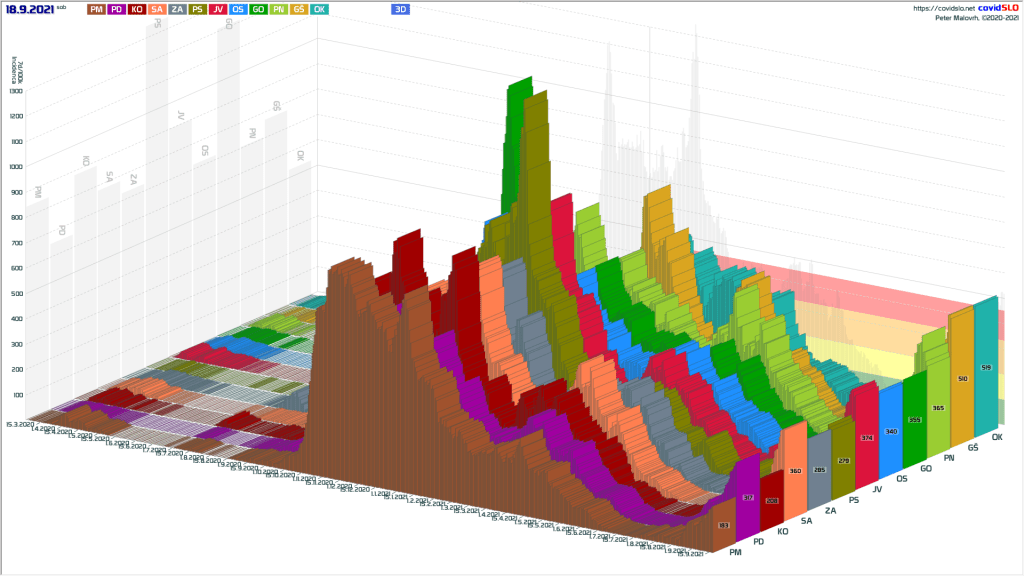
Task: Switch the view with the 3D button
Action: coord(400,9)
